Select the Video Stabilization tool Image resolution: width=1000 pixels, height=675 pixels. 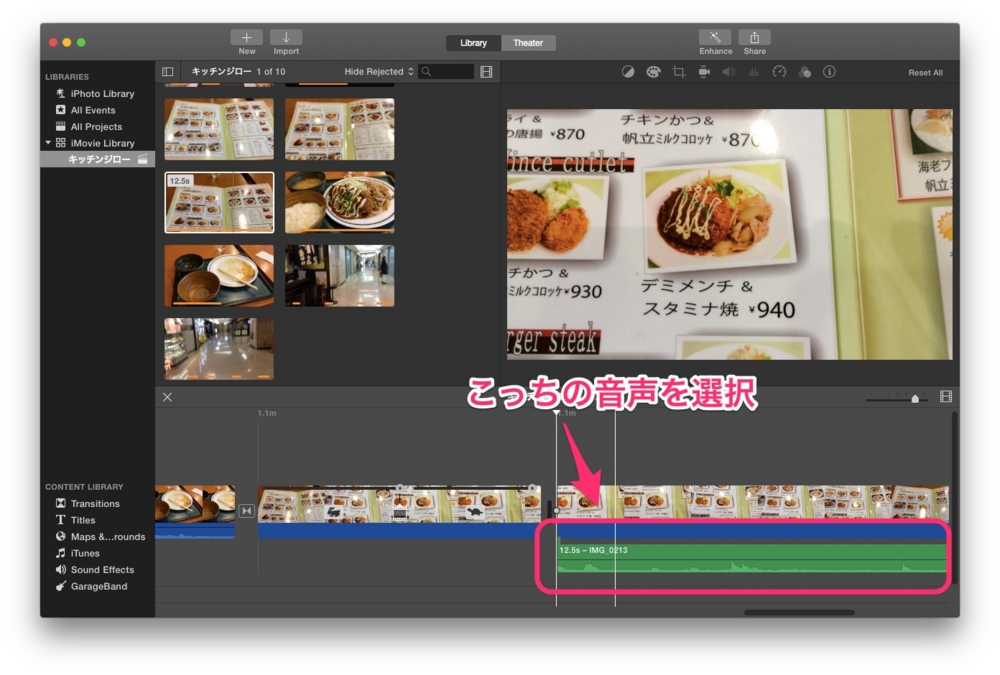[x=704, y=71]
